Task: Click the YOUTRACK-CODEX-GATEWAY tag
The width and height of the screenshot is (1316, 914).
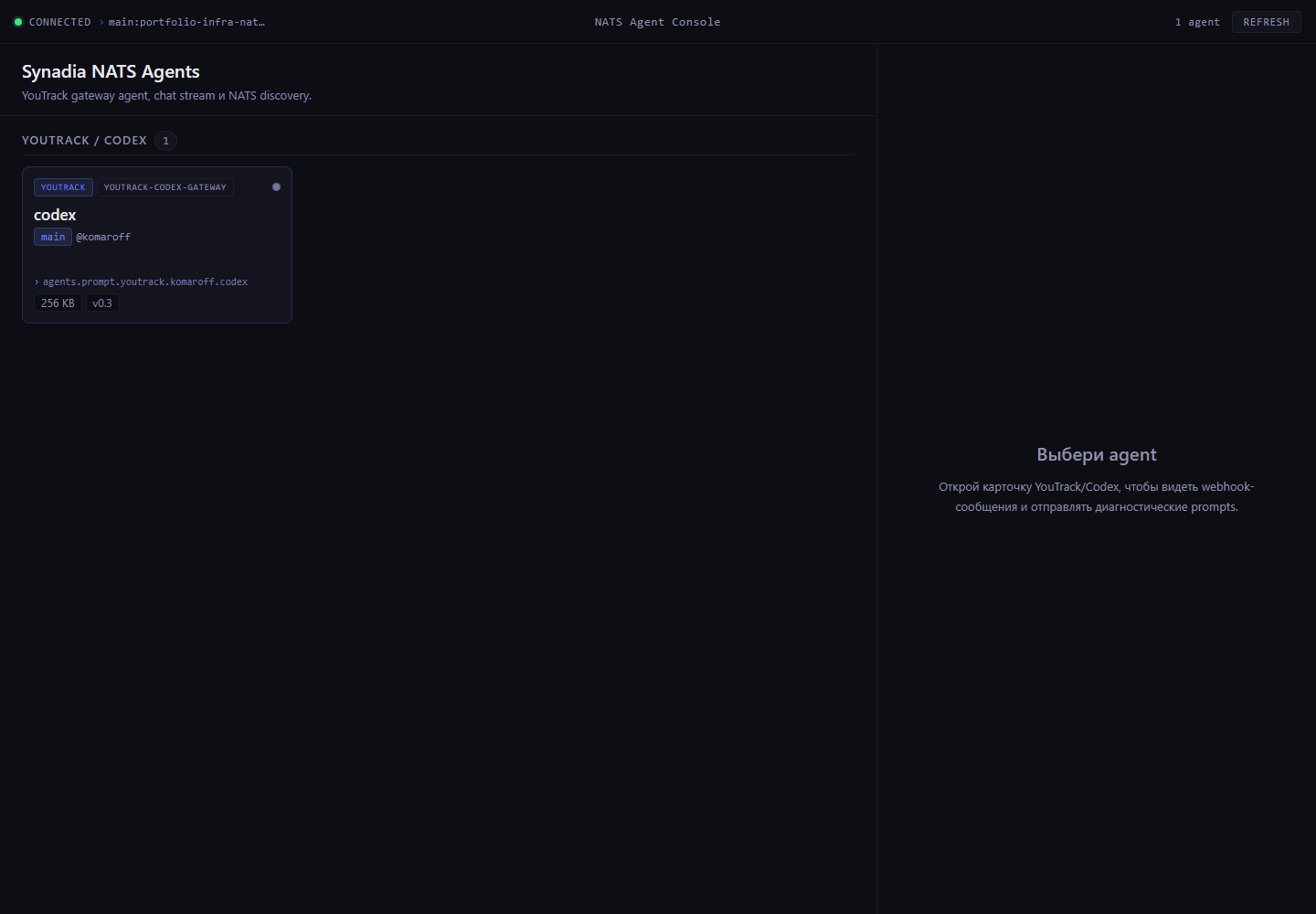Action: coord(165,187)
